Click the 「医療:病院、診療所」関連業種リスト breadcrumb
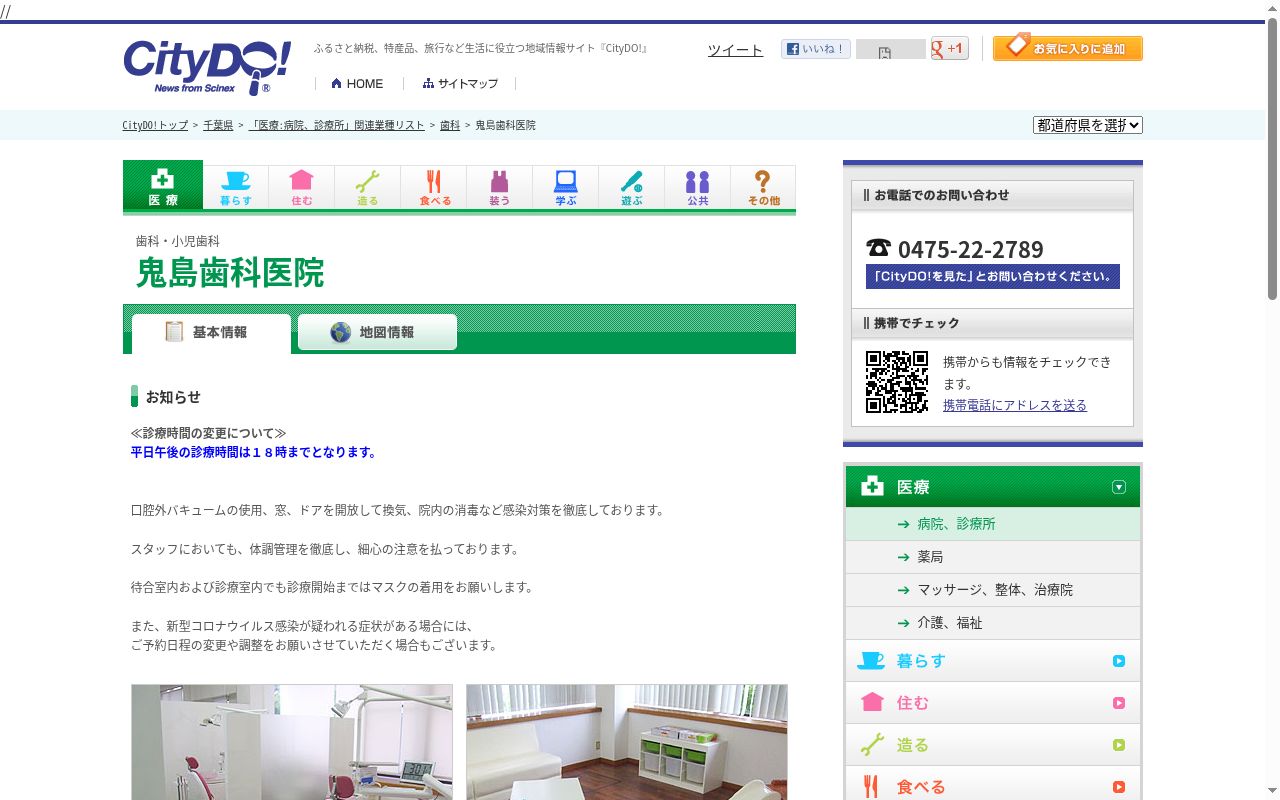 tap(337, 125)
